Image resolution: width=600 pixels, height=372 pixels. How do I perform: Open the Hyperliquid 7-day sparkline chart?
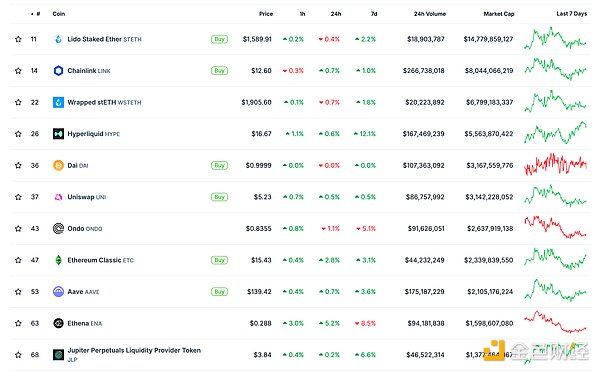[555, 133]
